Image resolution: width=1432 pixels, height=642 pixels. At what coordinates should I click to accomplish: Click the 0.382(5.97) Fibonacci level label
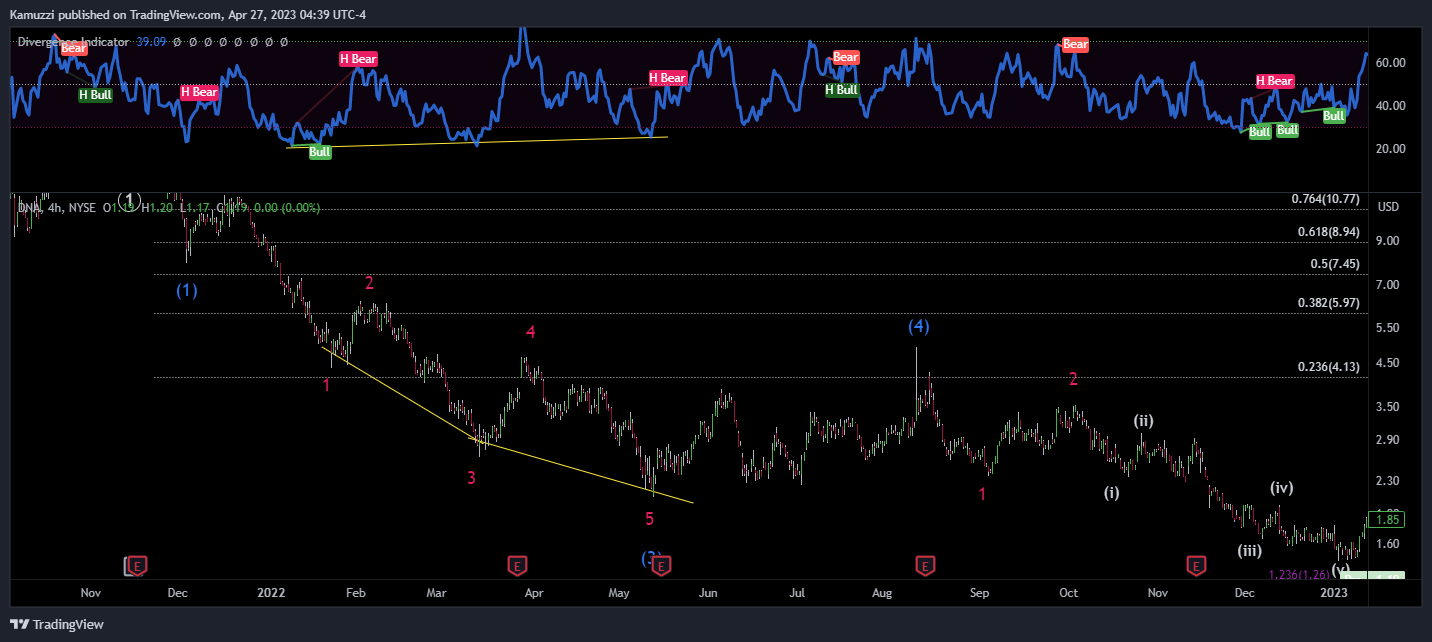1329,303
